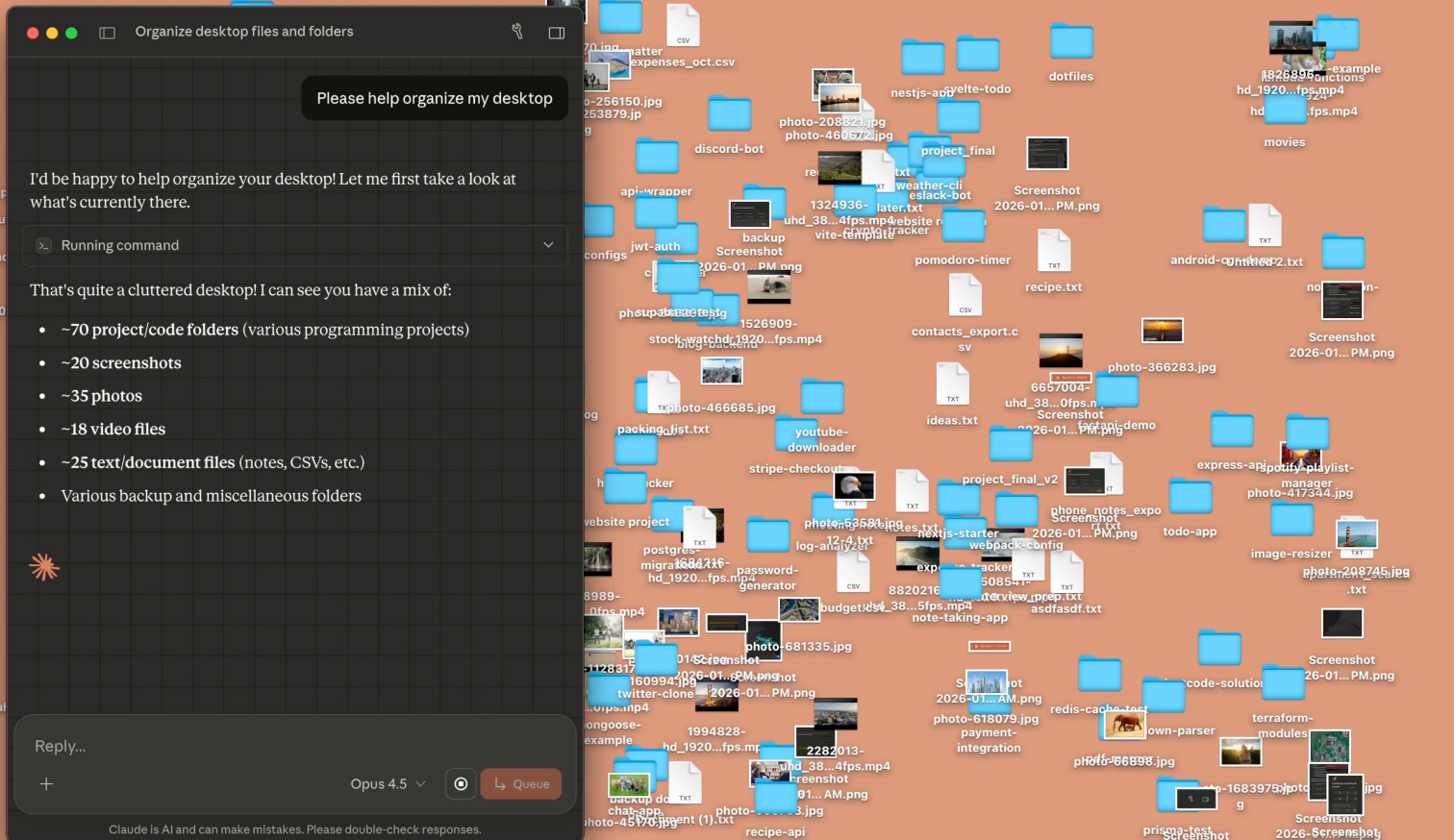The width and height of the screenshot is (1454, 840).
Task: Open the wrench tools icon
Action: click(x=517, y=32)
